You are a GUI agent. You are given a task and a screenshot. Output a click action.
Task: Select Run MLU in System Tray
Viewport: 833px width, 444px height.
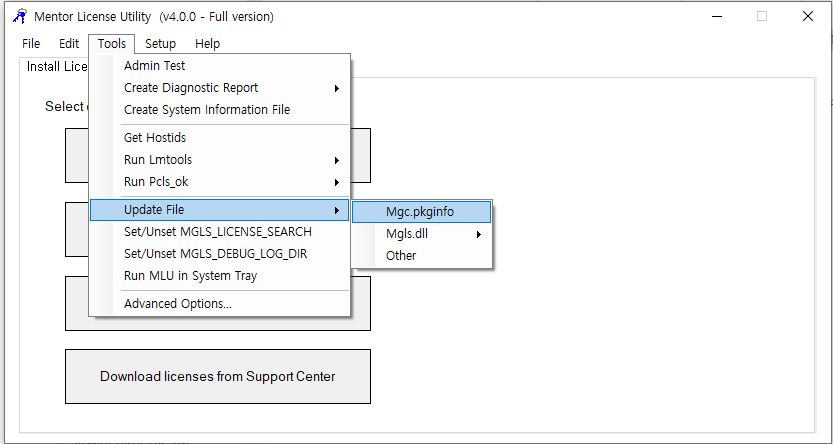point(190,276)
